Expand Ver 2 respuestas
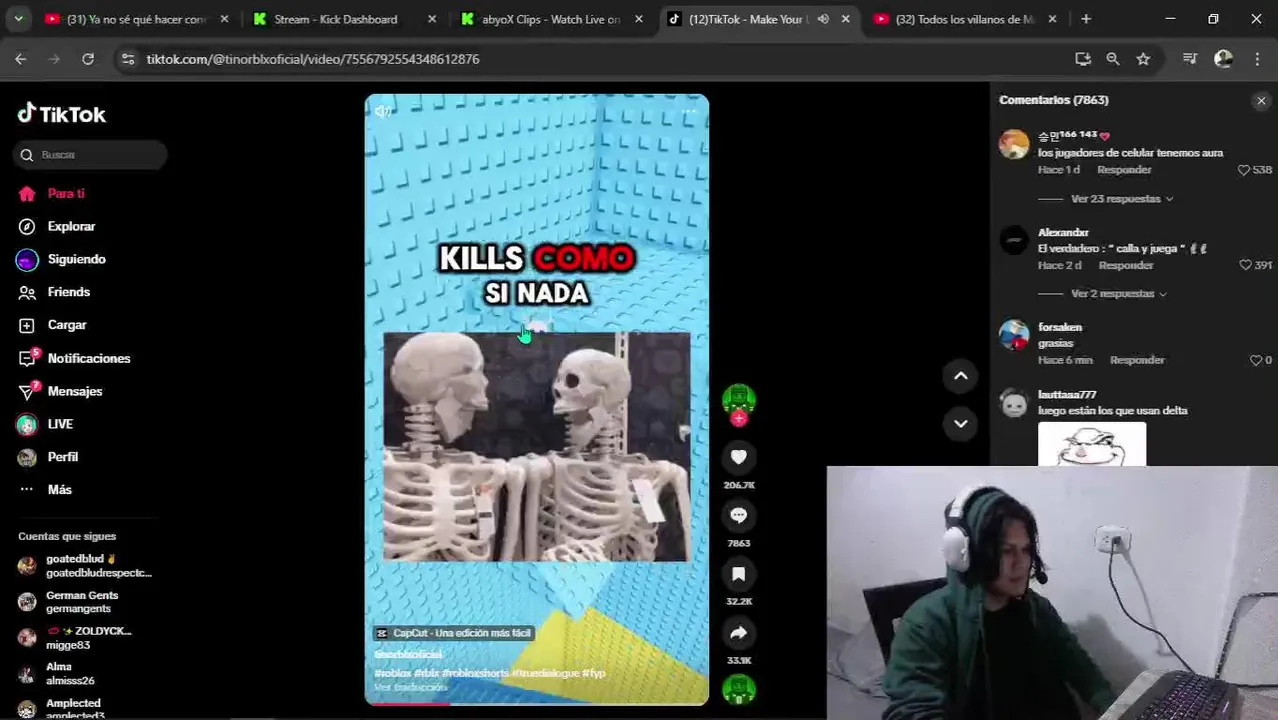 click(x=1119, y=294)
